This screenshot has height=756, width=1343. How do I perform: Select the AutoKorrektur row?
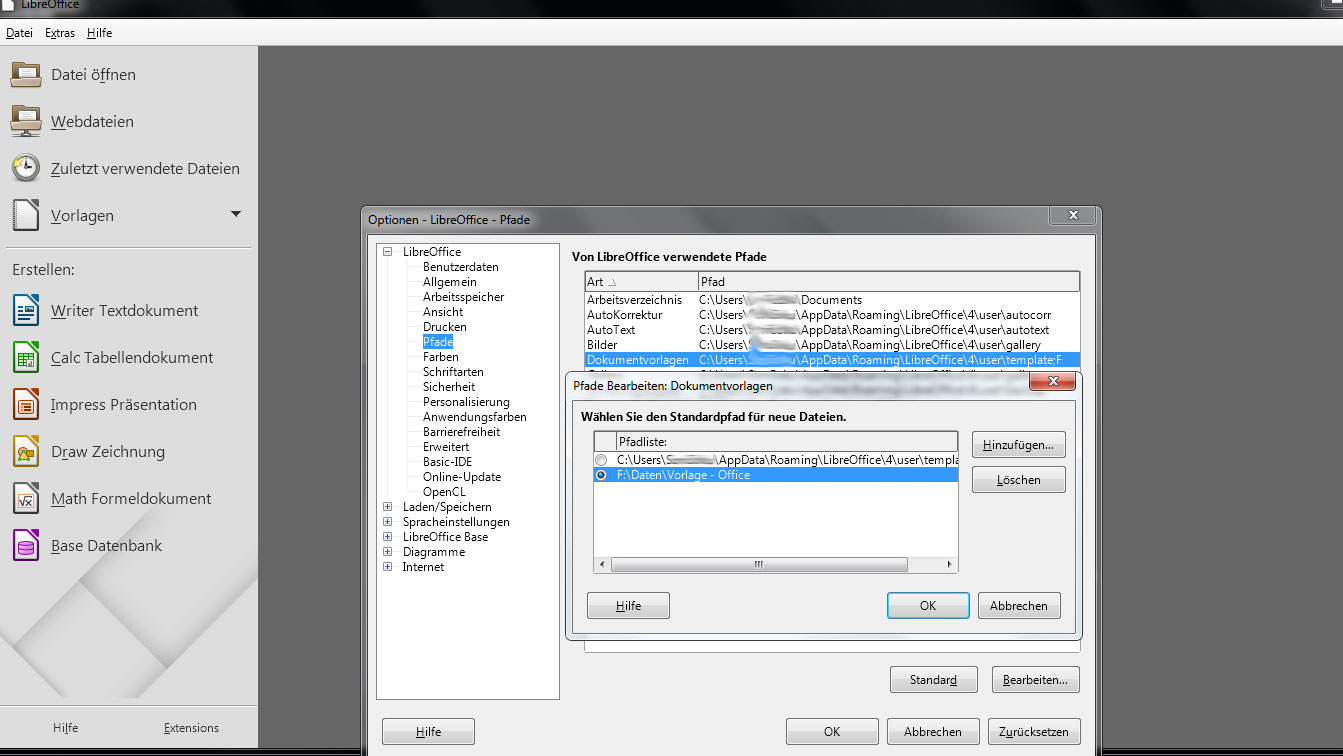pyautogui.click(x=832, y=315)
